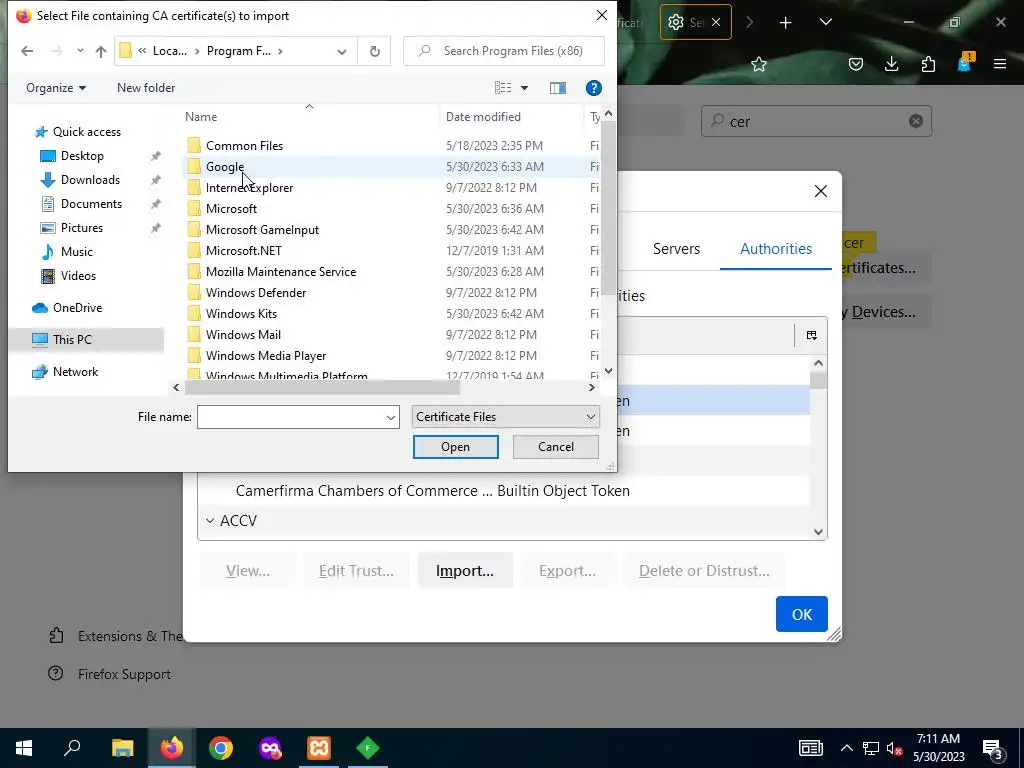This screenshot has height=768, width=1024.
Task: Launch Chrome from the taskbar
Action: pyautogui.click(x=221, y=748)
